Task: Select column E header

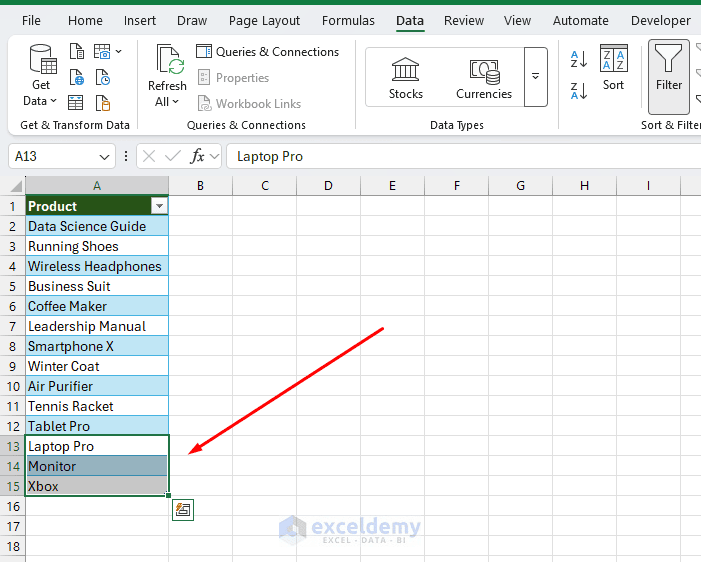Action: pyautogui.click(x=392, y=186)
